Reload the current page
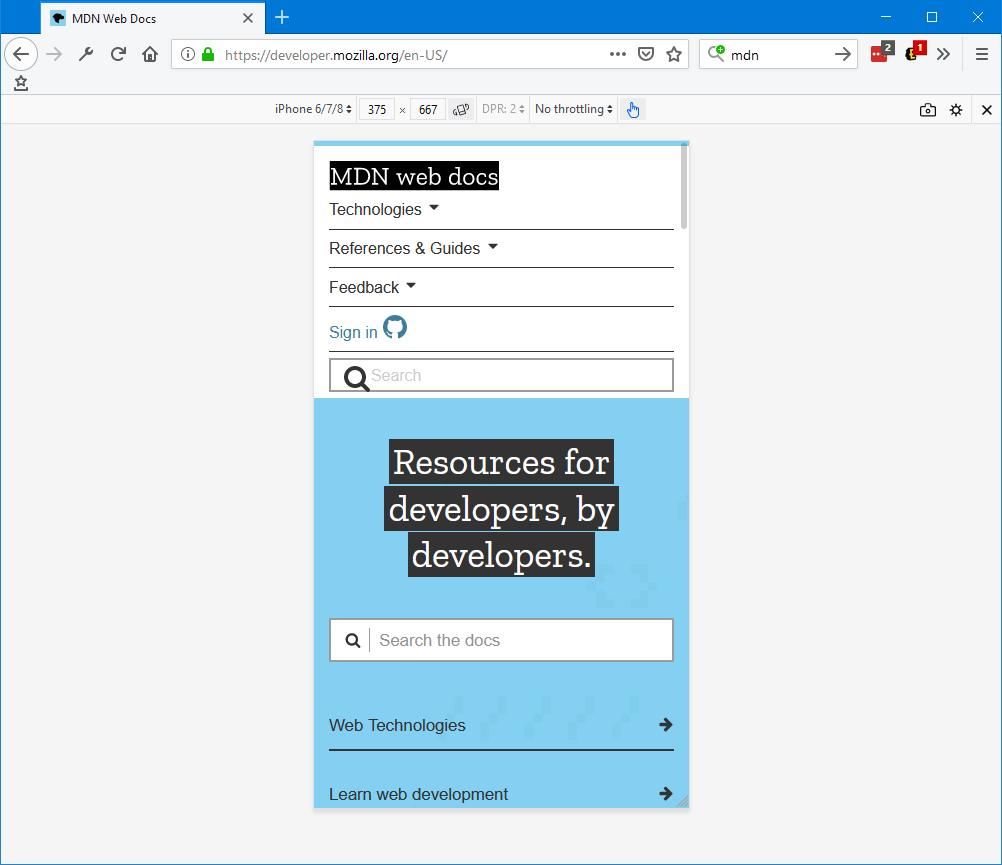 118,54
